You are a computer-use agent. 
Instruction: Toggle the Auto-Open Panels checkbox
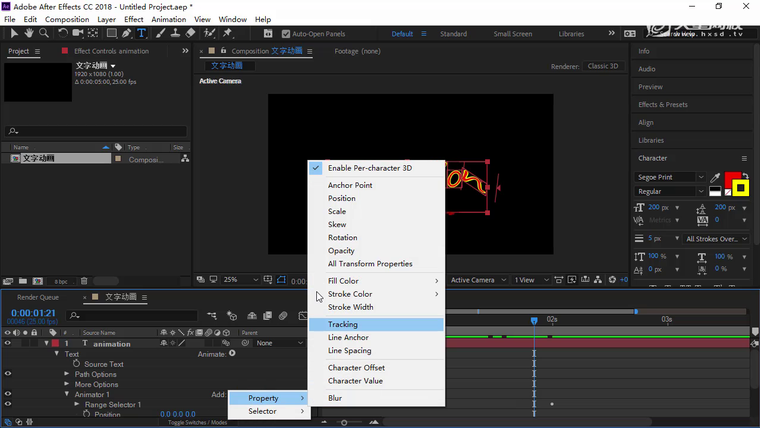tap(284, 34)
